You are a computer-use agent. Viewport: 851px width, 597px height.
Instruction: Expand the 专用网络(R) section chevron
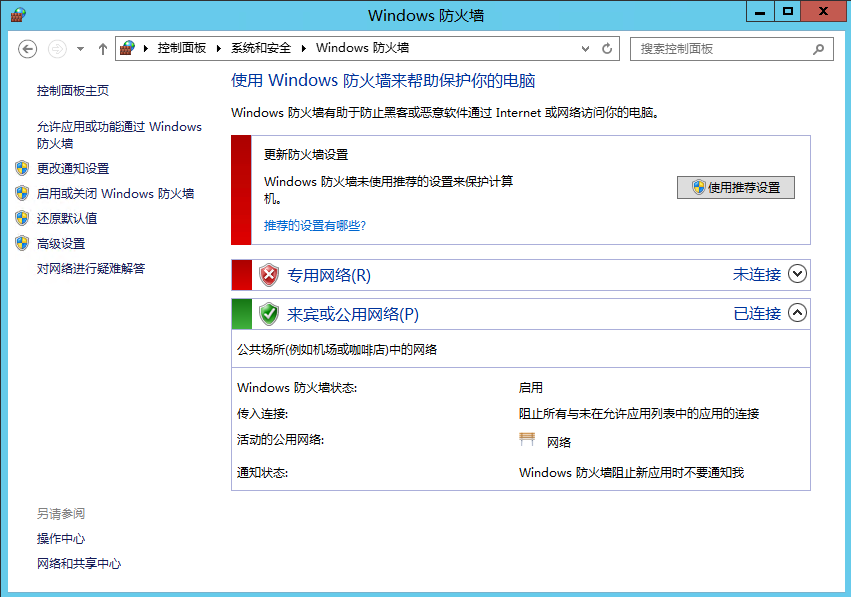[x=797, y=274]
